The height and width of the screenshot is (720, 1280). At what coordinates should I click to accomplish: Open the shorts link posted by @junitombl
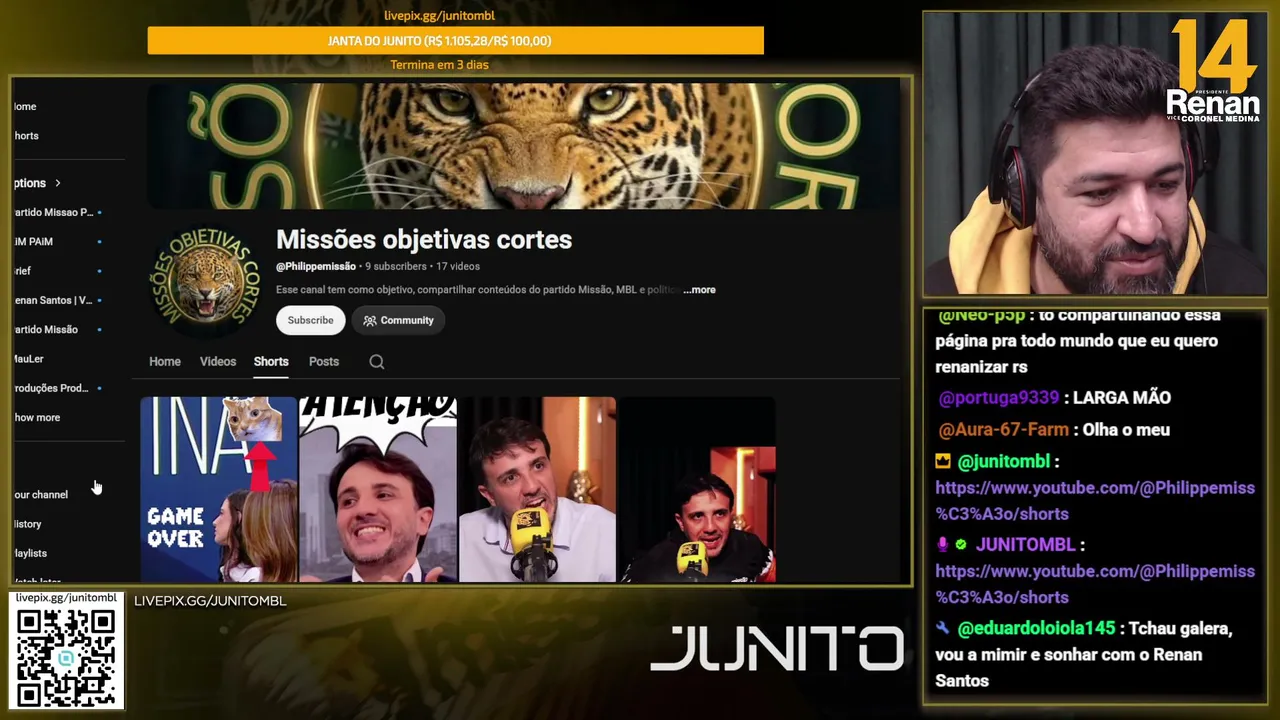pos(1095,501)
